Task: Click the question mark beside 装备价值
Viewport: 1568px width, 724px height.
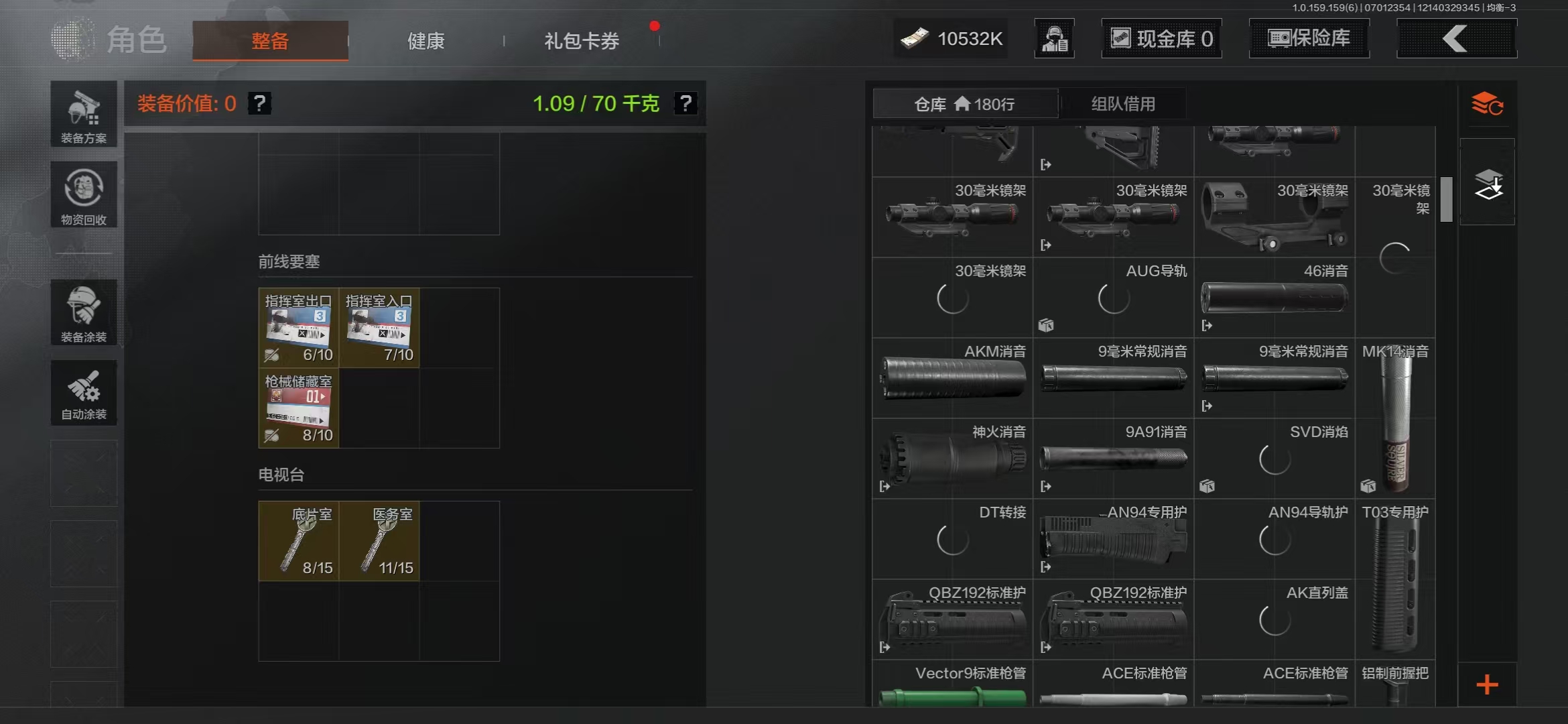Action: pos(259,103)
